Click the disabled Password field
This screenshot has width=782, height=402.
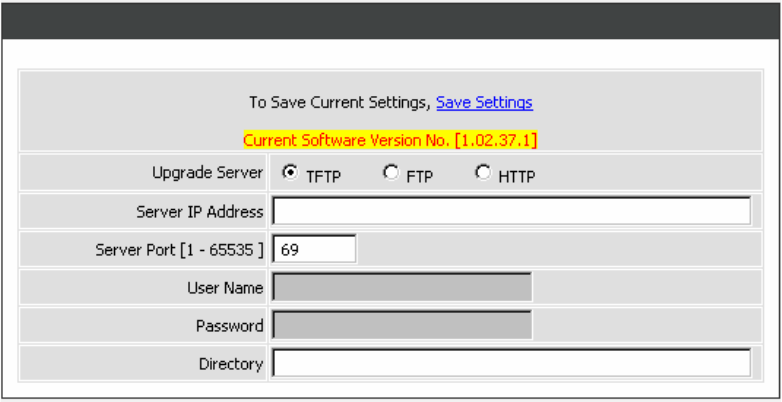pyautogui.click(x=402, y=325)
